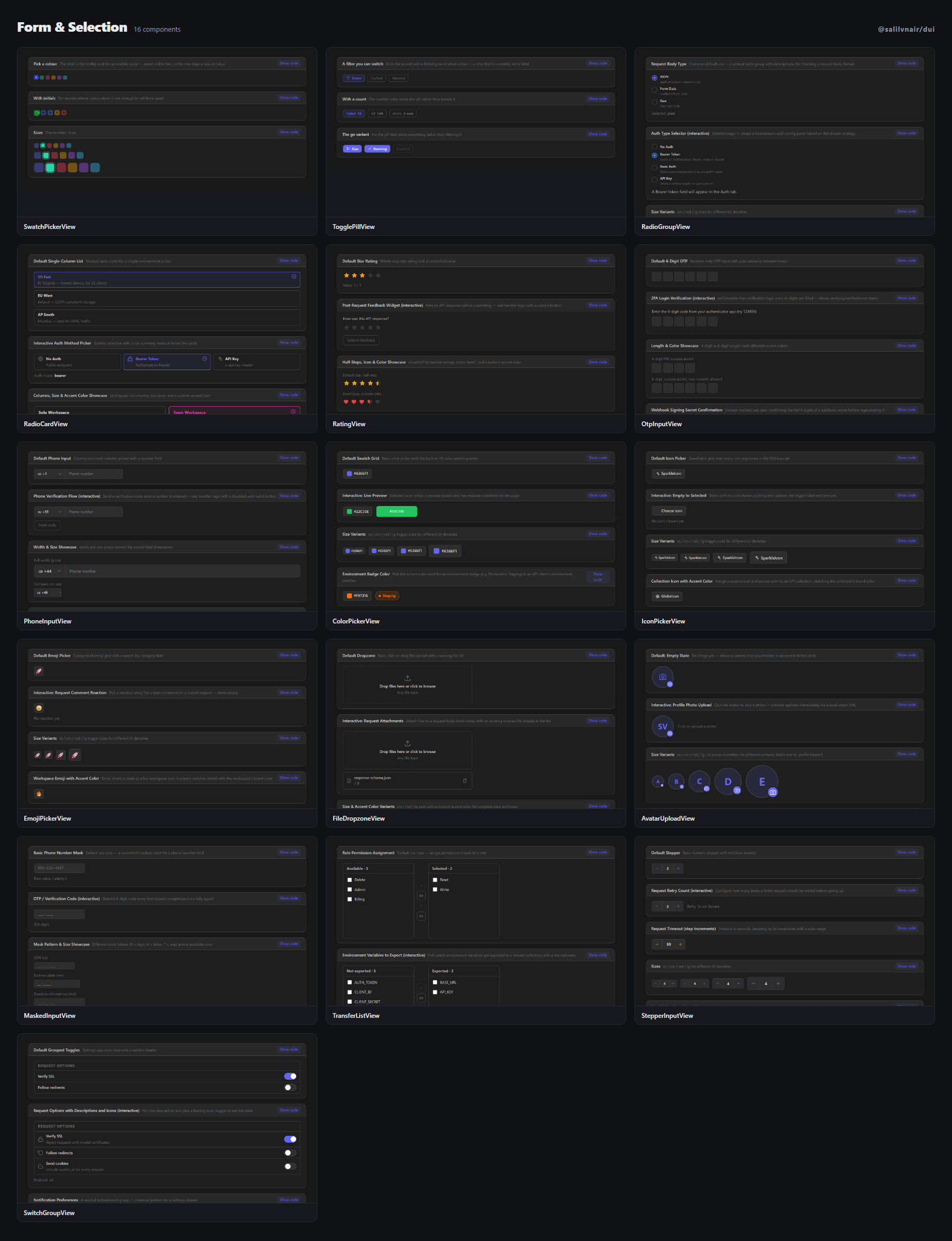Click the SV avatar to upload a photo
This screenshot has width=952, height=1241.
point(662,726)
